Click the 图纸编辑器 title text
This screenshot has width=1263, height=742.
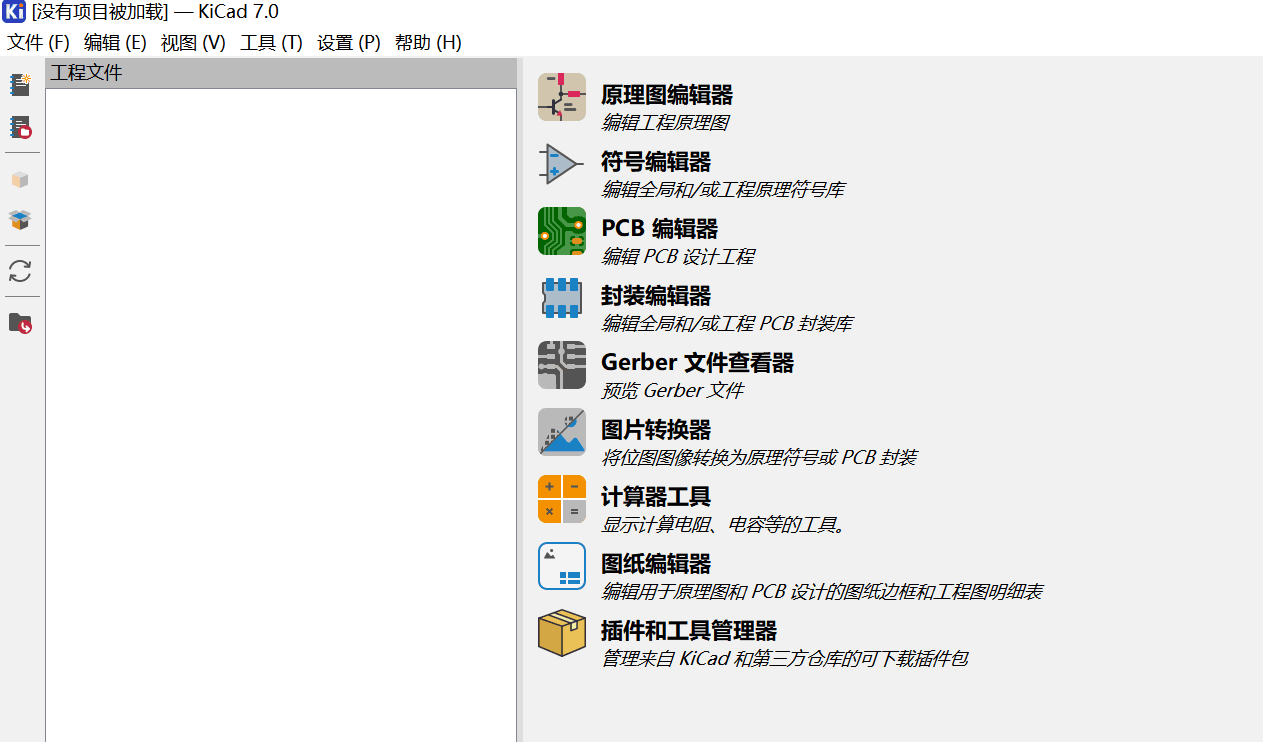point(655,564)
